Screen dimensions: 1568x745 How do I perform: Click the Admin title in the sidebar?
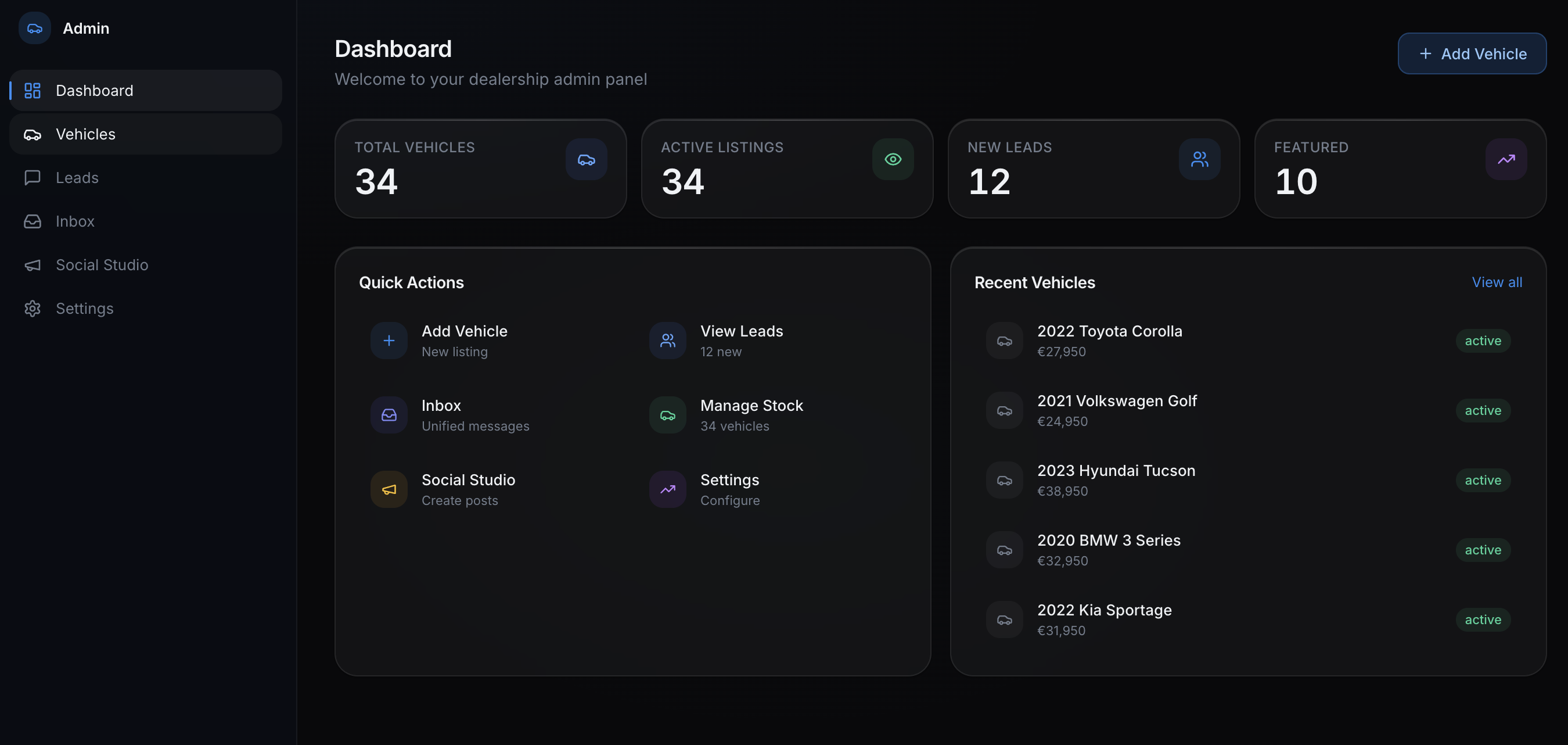(86, 28)
